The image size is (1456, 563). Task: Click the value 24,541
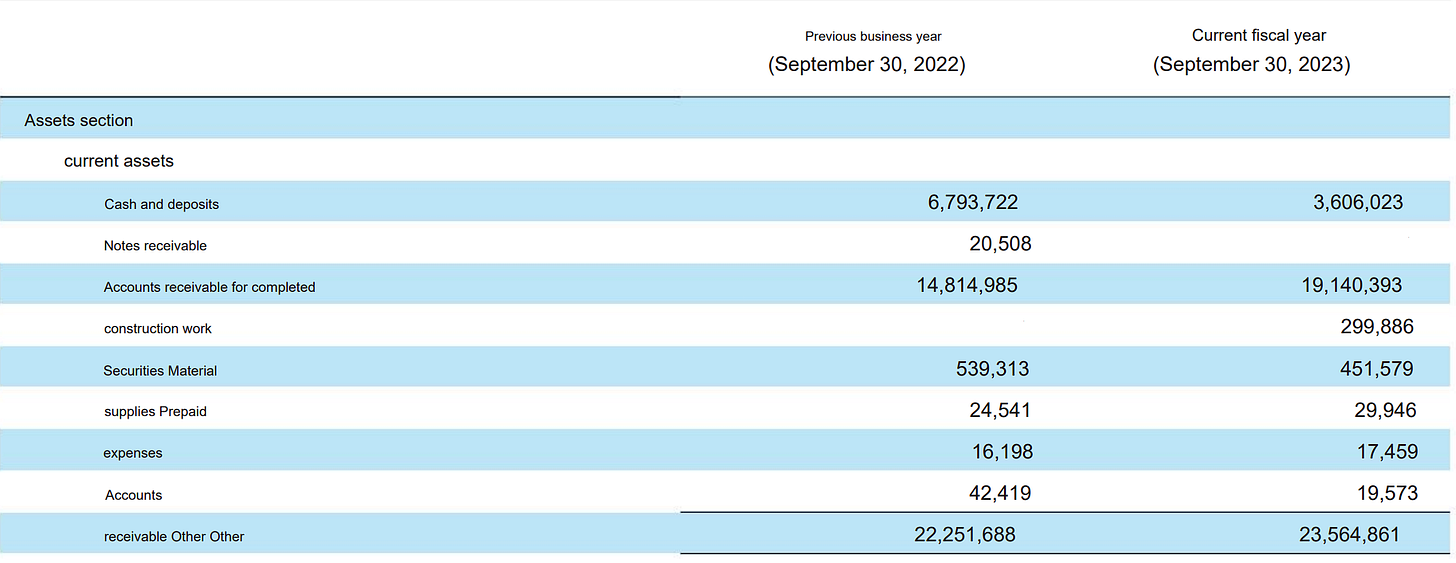(1000, 410)
